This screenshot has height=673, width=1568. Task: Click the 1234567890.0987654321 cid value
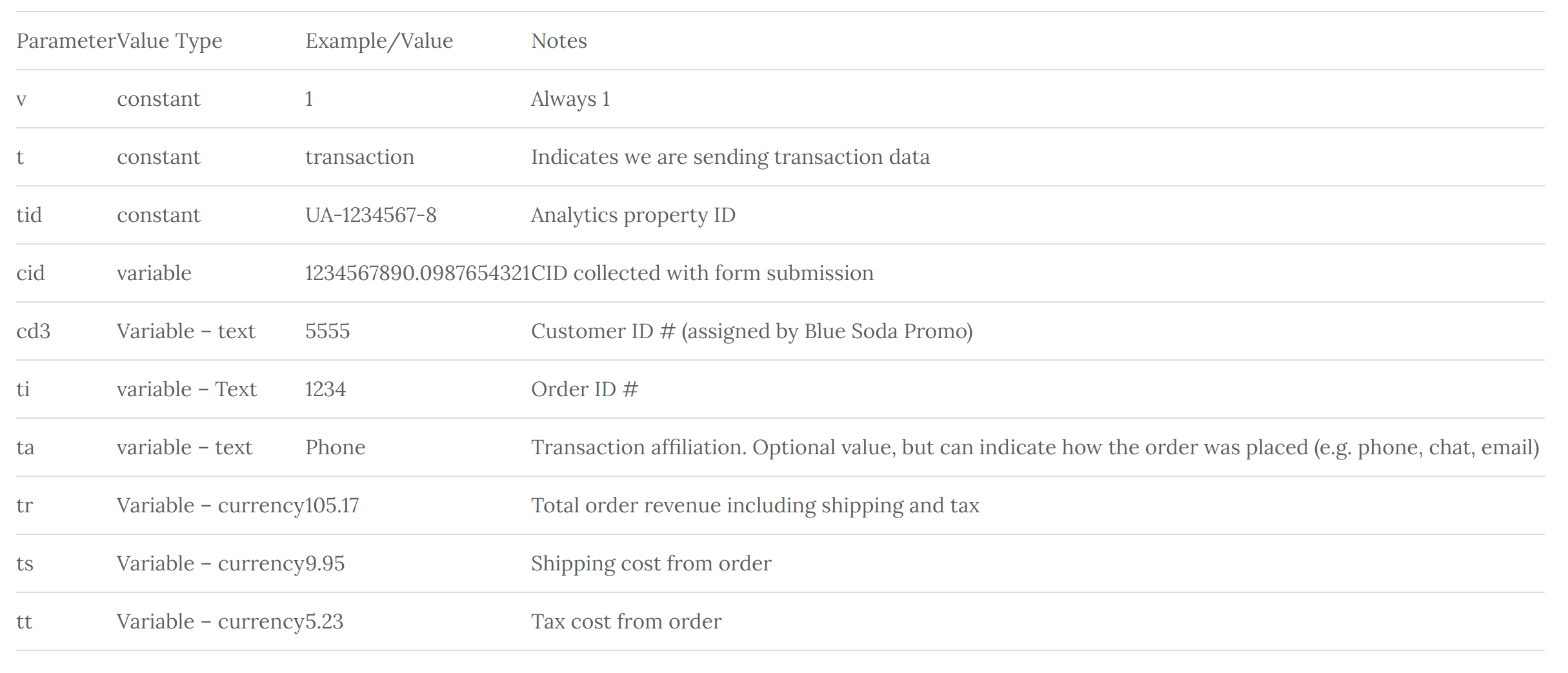click(x=417, y=273)
